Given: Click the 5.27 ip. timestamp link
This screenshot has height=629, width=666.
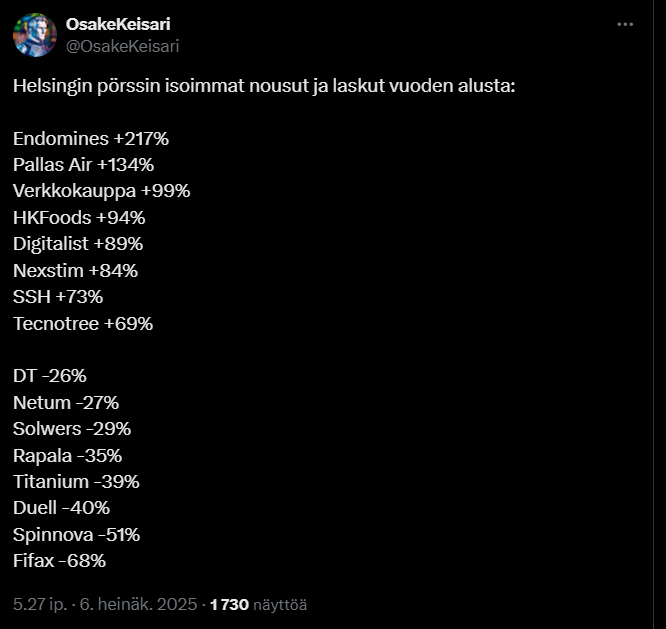Looking at the screenshot, I should point(40,604).
